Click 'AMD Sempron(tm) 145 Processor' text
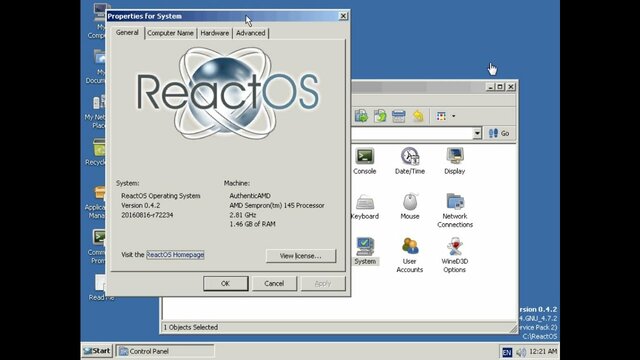This screenshot has height=360, width=640. [277, 205]
